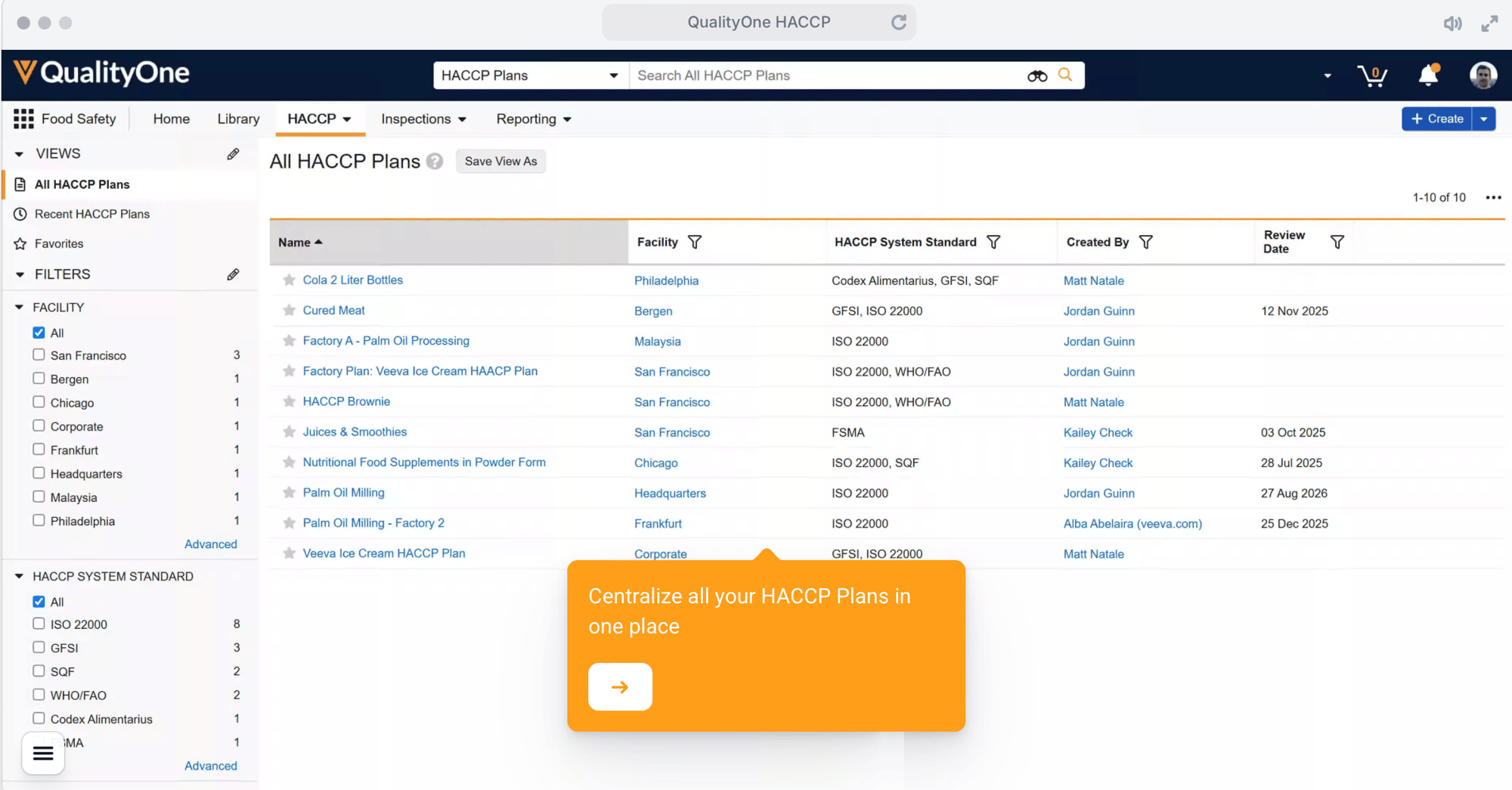The height and width of the screenshot is (790, 1512).
Task: Collapse the FACILITY filter group
Action: click(19, 308)
